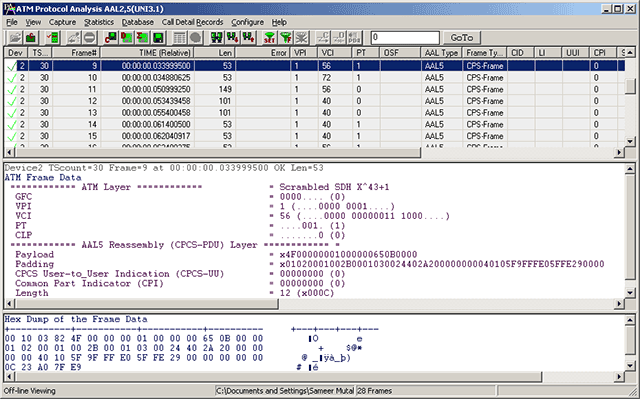Screen dimensions: 640x399
Task: Click the decode pane left scroll arrow
Action: point(9,304)
